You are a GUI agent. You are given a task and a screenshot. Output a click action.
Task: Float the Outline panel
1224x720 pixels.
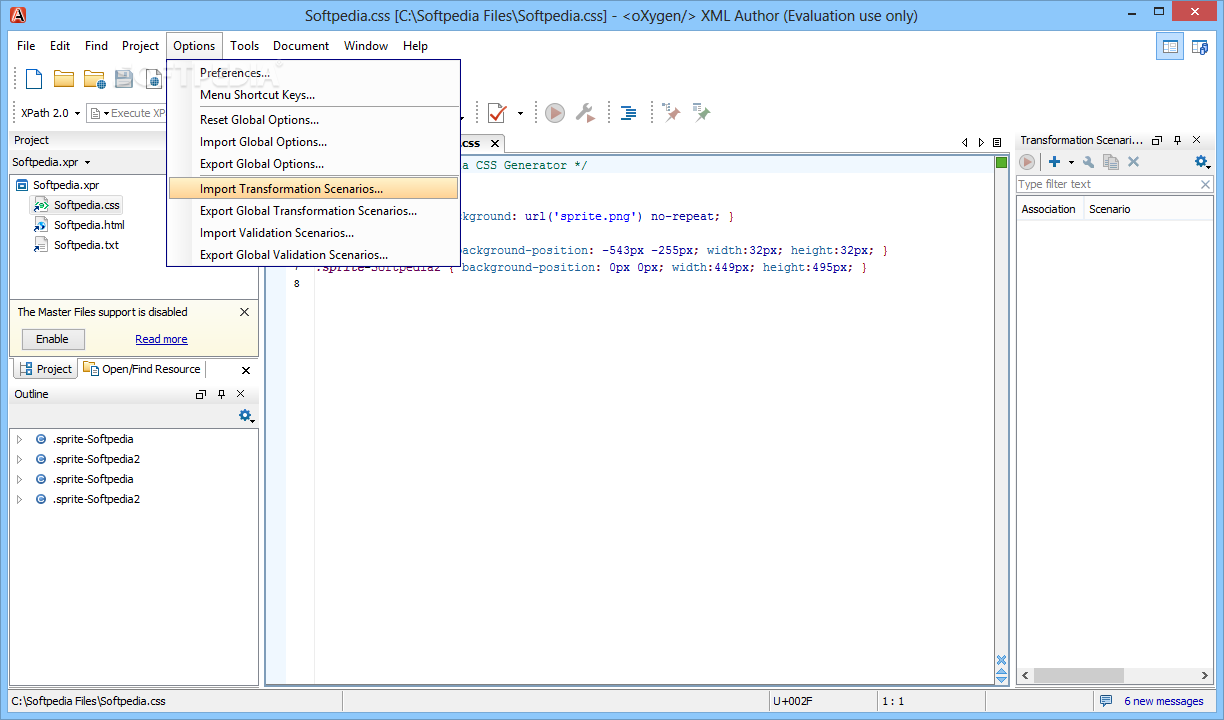tap(201, 395)
